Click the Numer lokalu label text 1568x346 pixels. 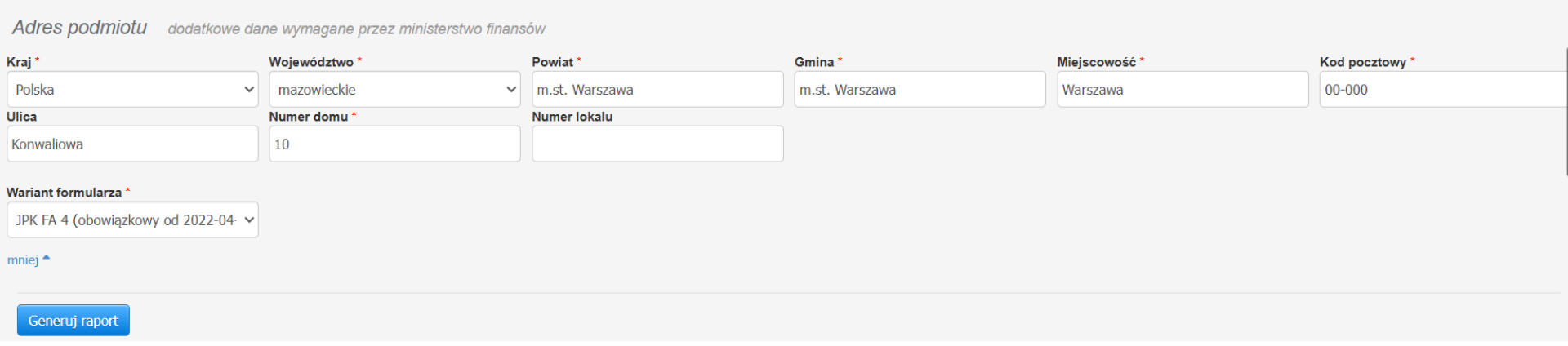[572, 117]
